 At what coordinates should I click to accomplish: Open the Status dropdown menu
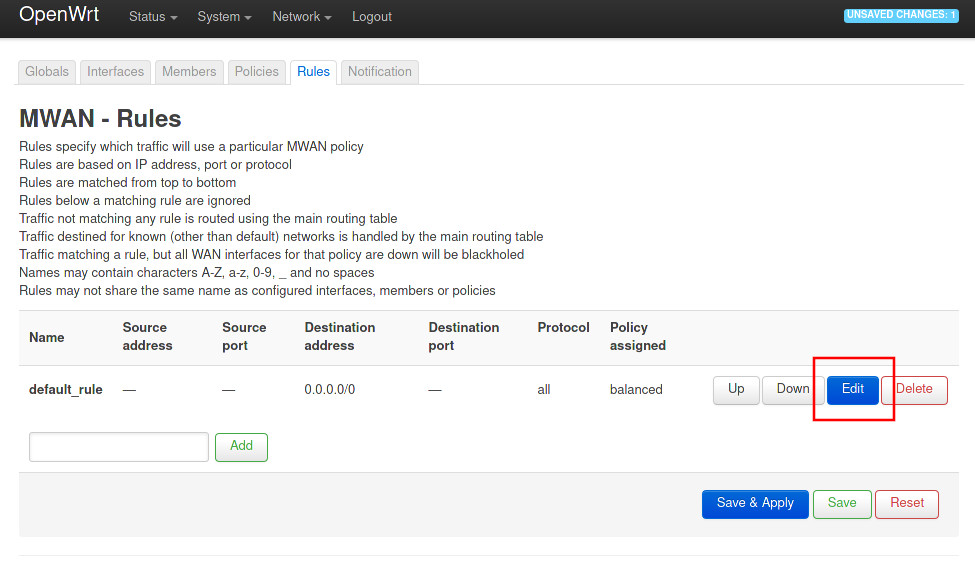(152, 17)
